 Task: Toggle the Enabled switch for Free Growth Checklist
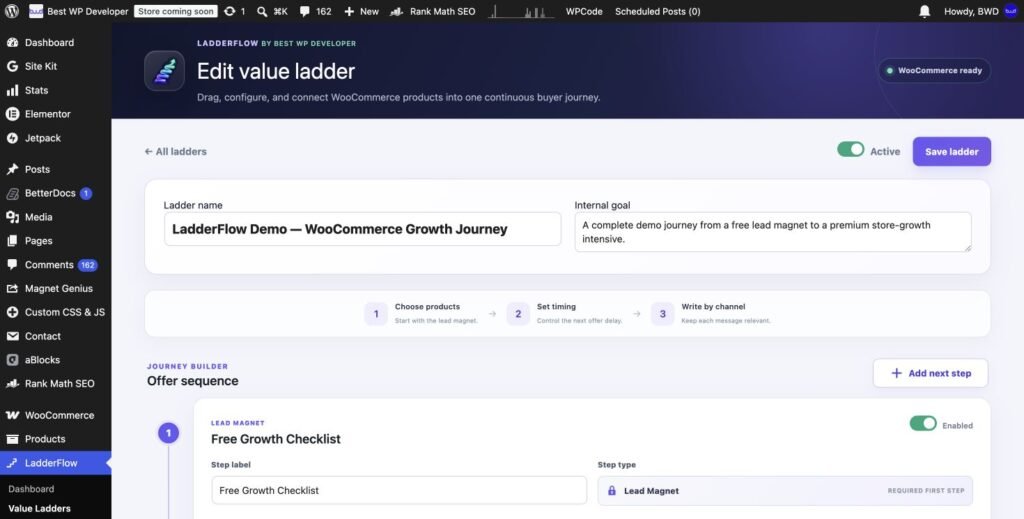tap(923, 423)
